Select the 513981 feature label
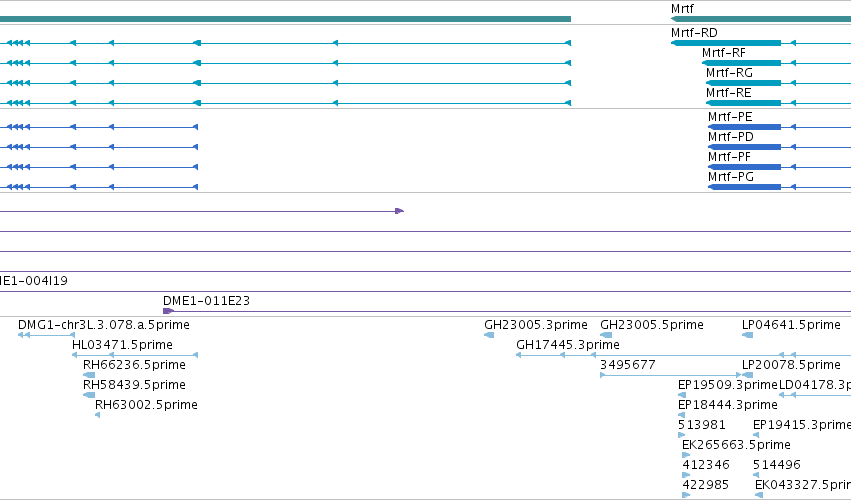This screenshot has height=500, width=851. 702,425
